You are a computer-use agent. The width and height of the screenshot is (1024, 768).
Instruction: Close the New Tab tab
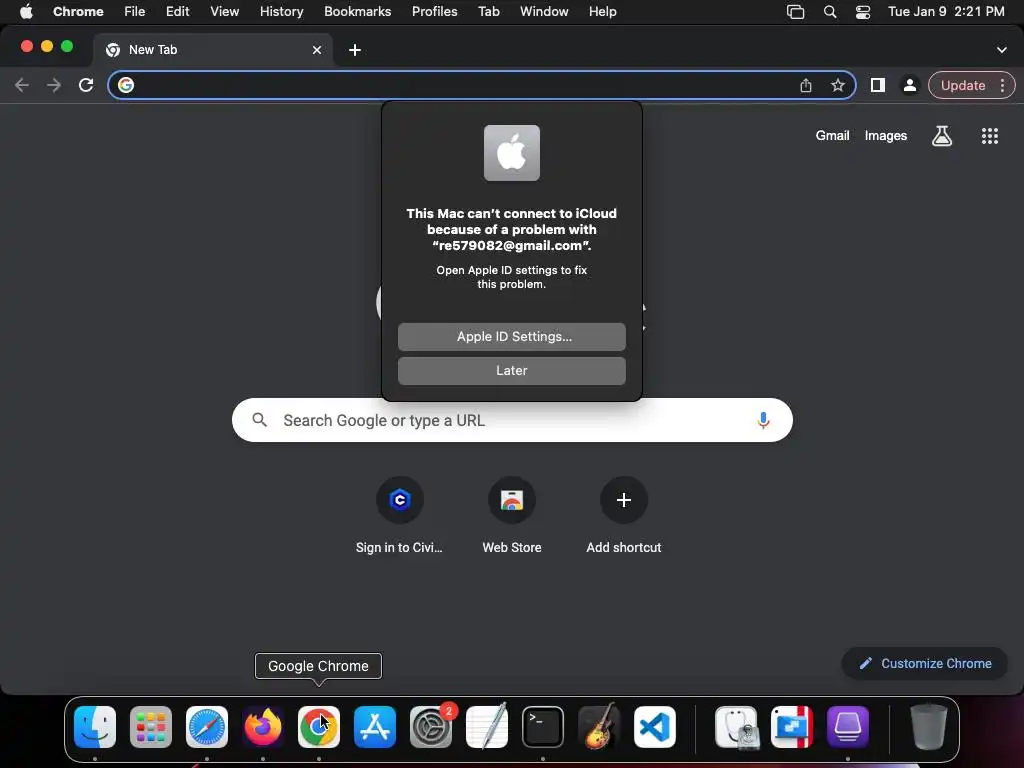tap(317, 50)
